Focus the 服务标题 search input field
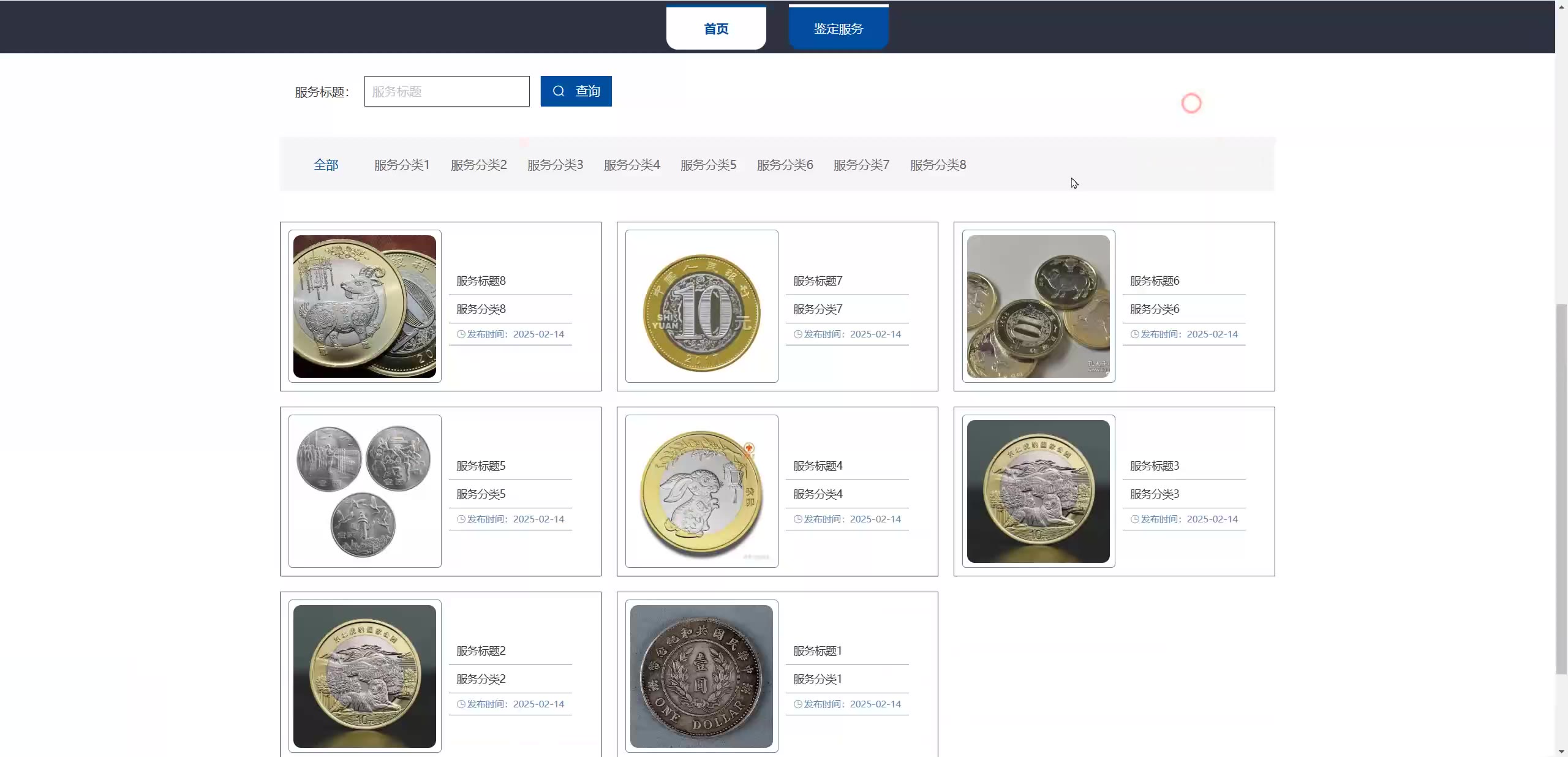The width and height of the screenshot is (1568, 757). [447, 92]
